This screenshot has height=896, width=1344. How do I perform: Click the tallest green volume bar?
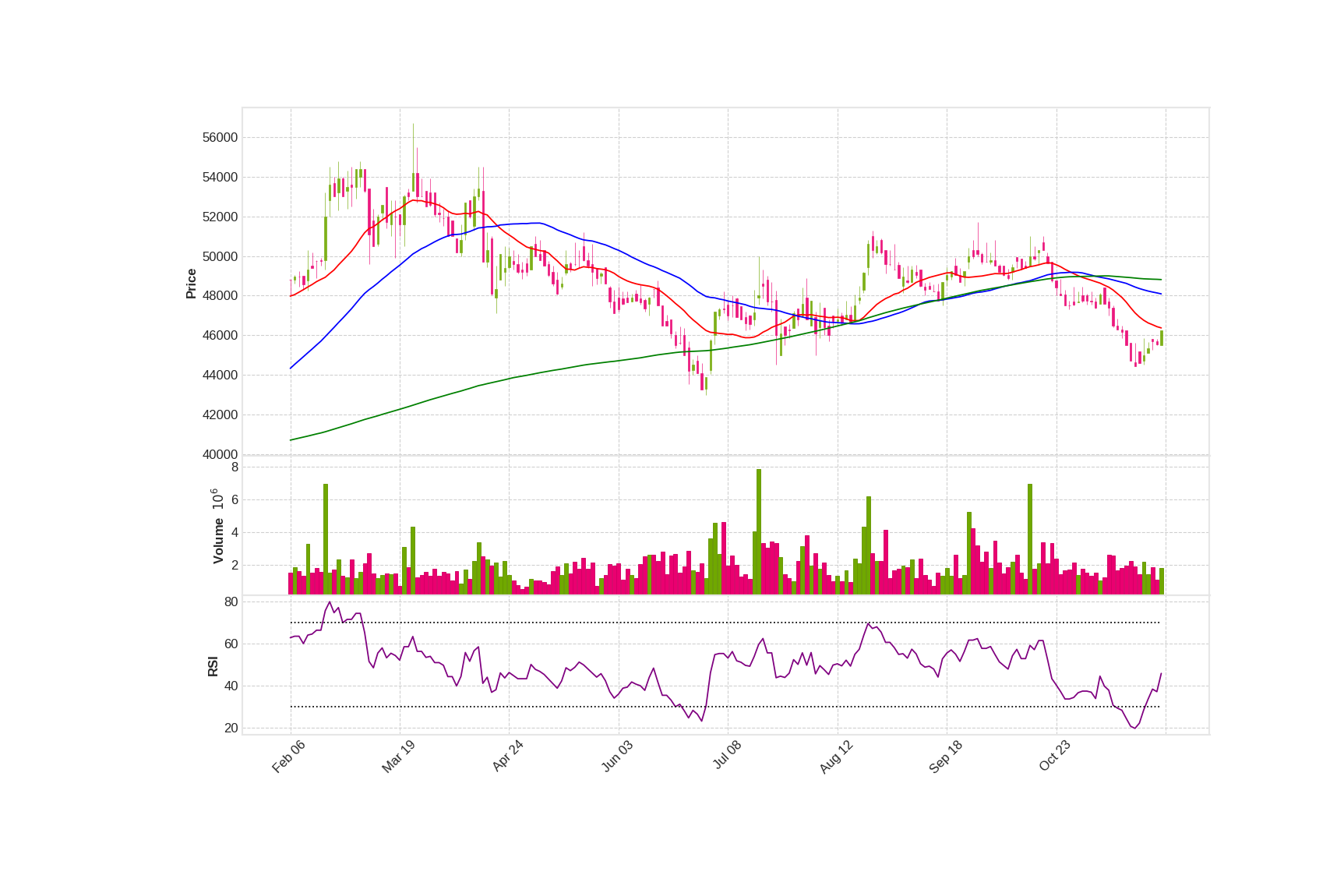coord(759,531)
